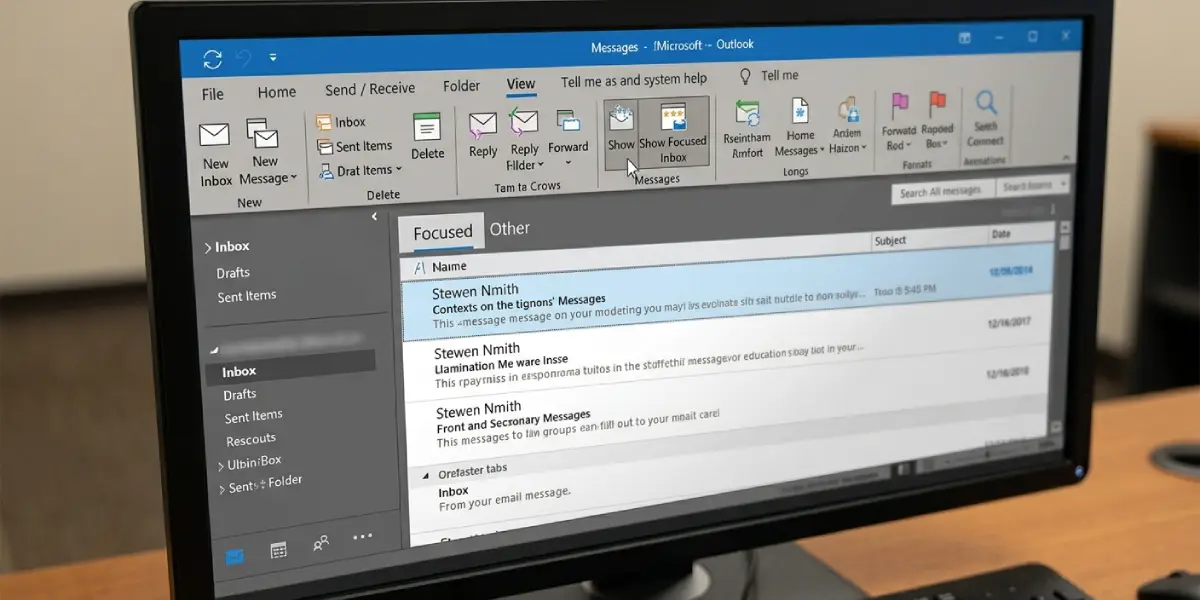
Task: Expand the Sent Folder tree node
Action: [221, 489]
